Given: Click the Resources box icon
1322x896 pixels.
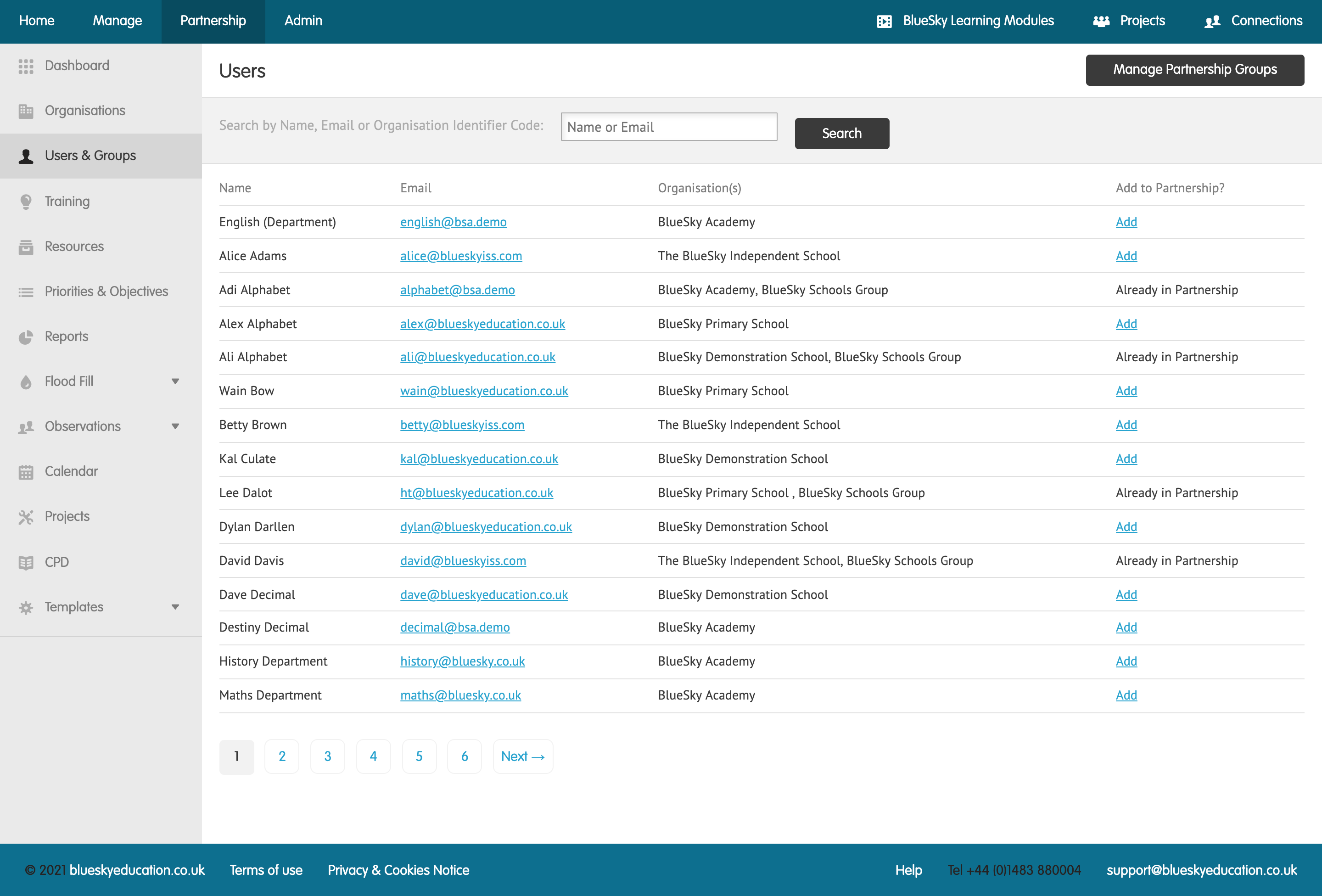Looking at the screenshot, I should coord(26,246).
